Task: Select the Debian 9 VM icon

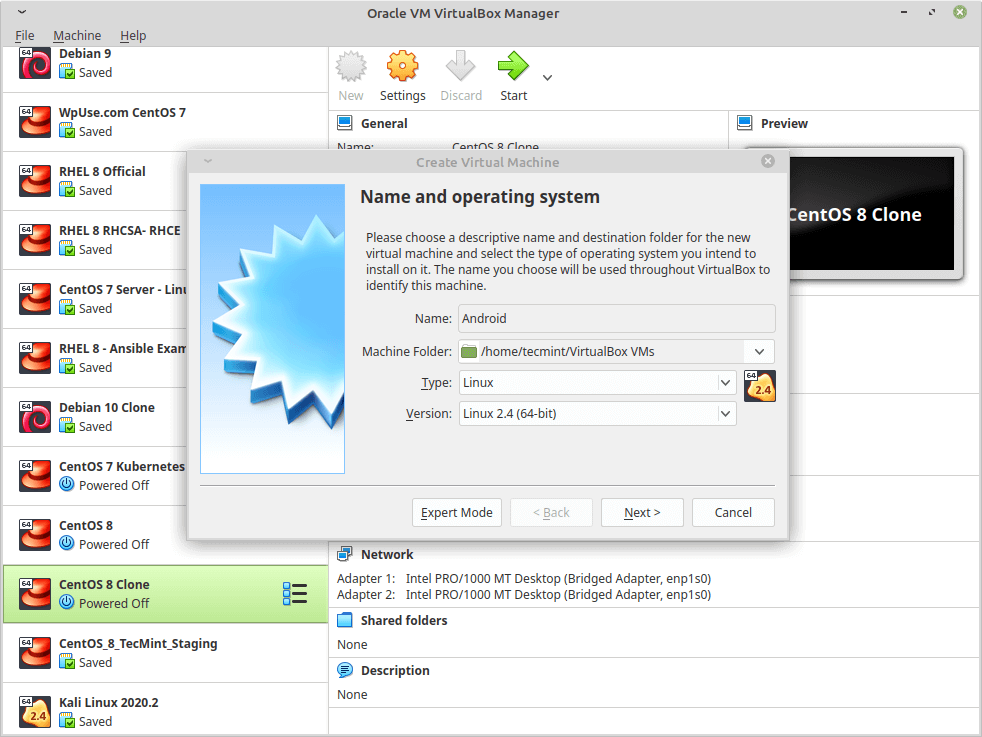Action: point(34,63)
